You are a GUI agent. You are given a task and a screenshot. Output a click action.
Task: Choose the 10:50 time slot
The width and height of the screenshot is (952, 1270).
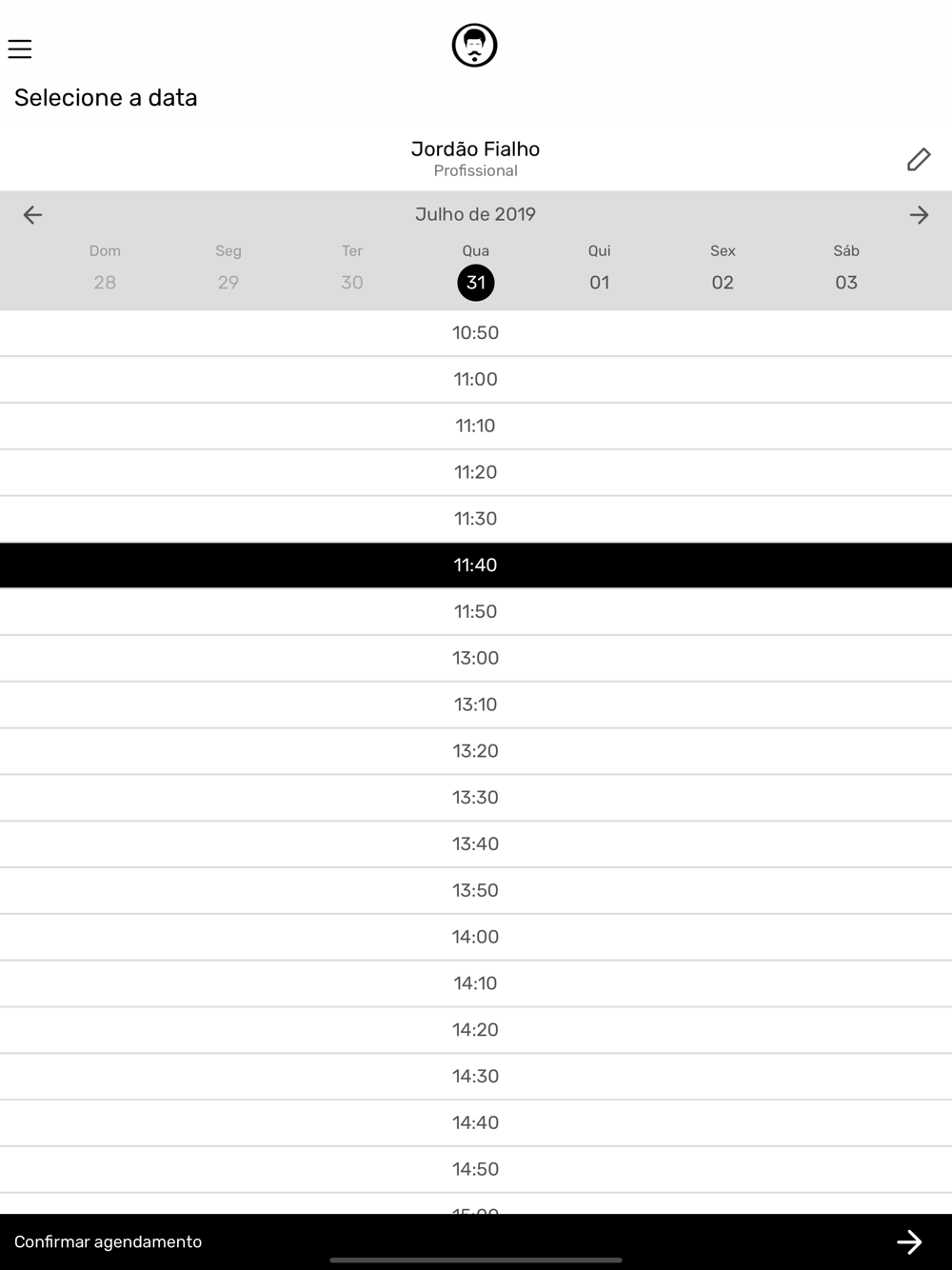pos(476,333)
